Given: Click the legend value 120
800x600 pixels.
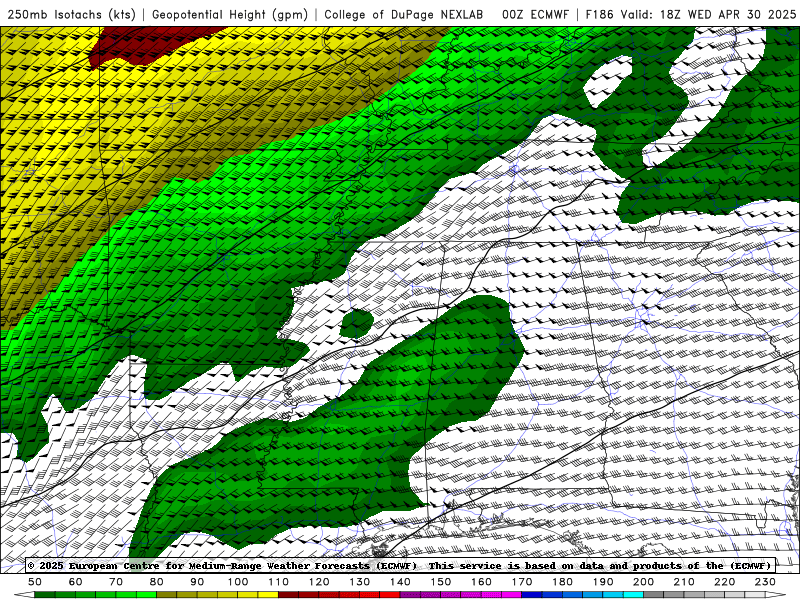Looking at the screenshot, I should click(319, 582).
